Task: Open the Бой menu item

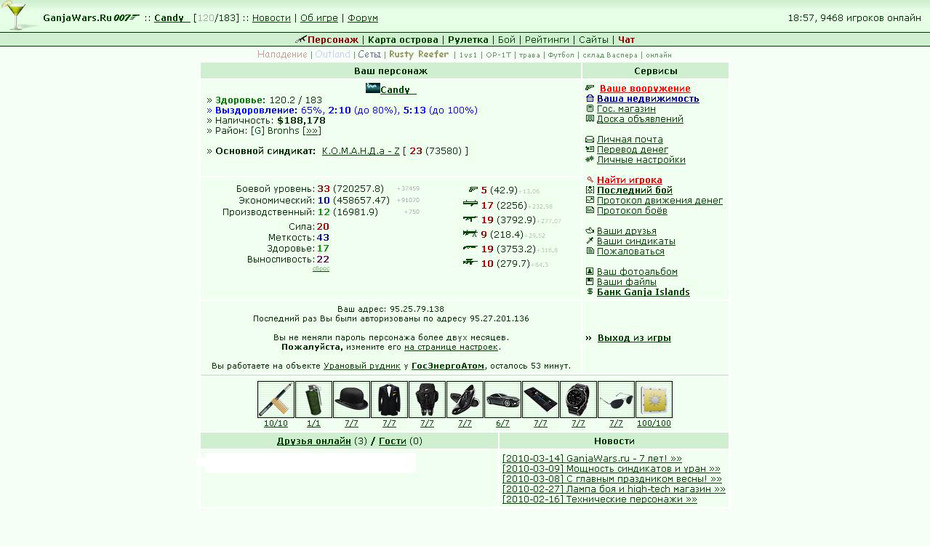Action: point(507,40)
